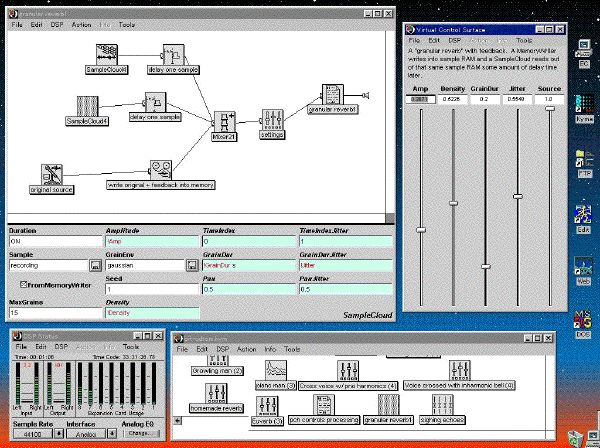Viewport: 600px width, 448px height.
Task: Click the upper 'delay one sample' module icon
Action: click(x=173, y=55)
